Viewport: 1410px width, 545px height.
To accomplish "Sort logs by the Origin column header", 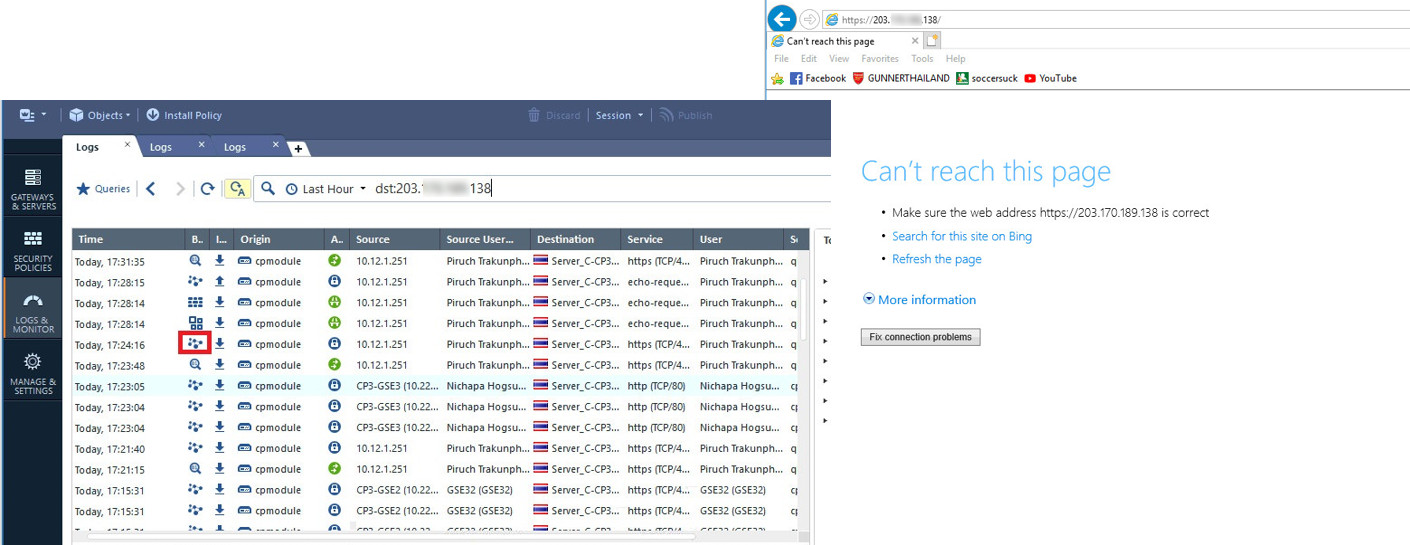I will (x=280, y=239).
